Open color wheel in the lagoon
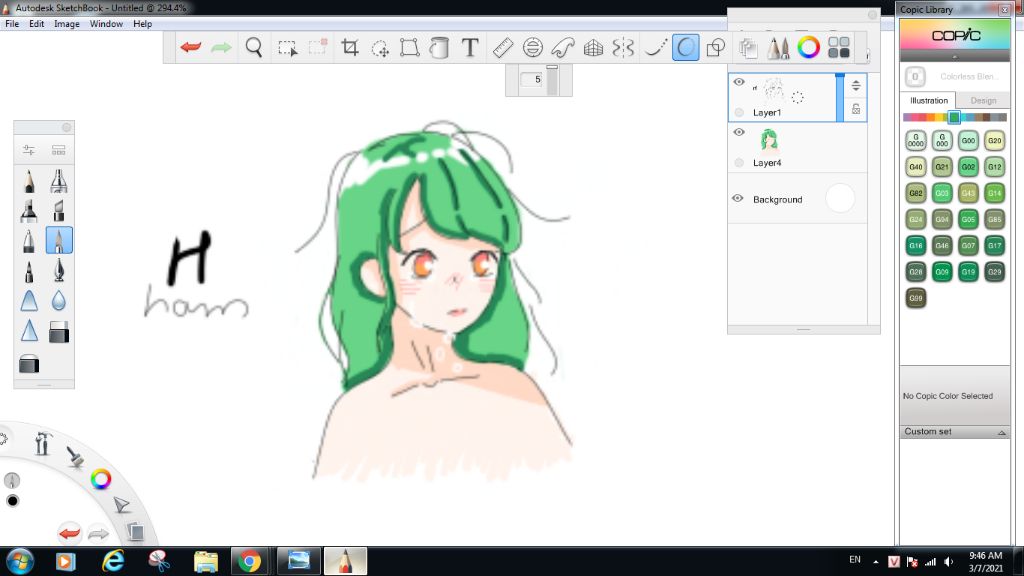The height and width of the screenshot is (576, 1024). click(101, 479)
